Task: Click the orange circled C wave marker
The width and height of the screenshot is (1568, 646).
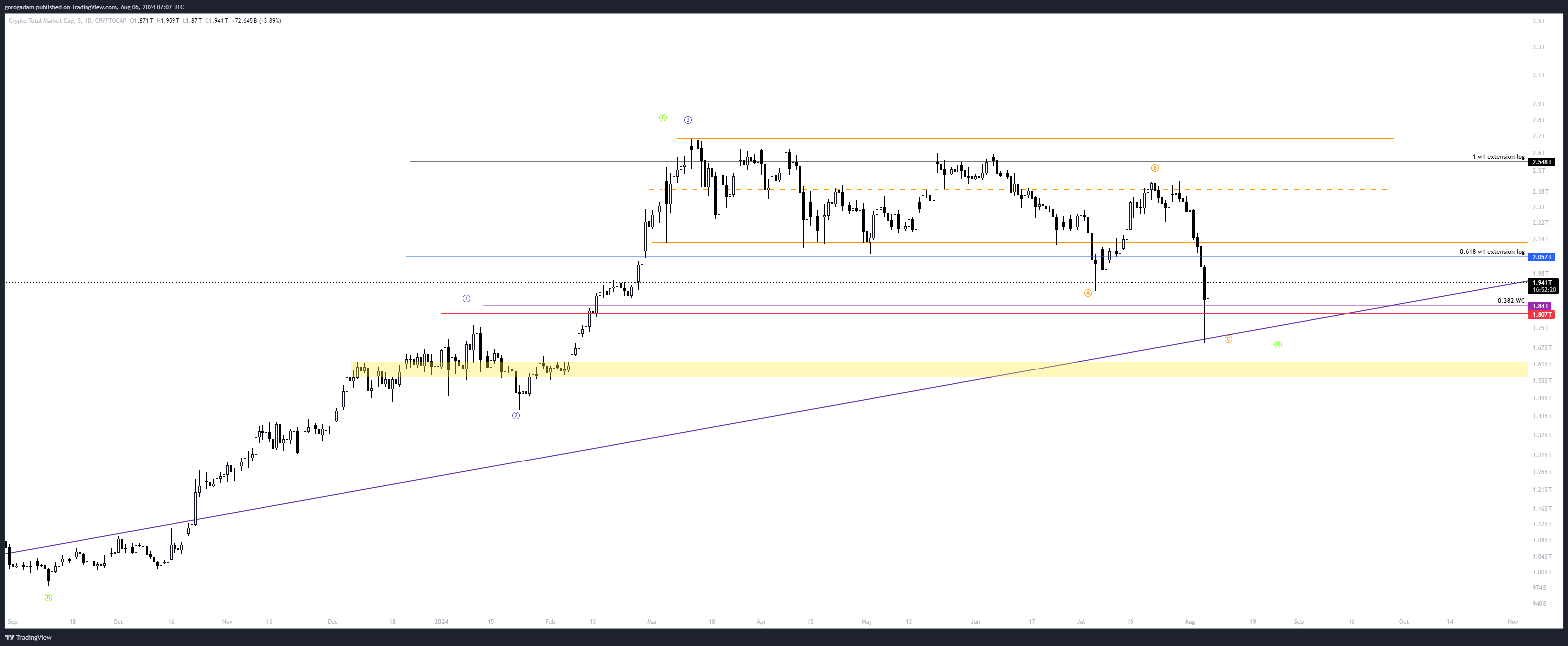Action: pyautogui.click(x=1228, y=339)
